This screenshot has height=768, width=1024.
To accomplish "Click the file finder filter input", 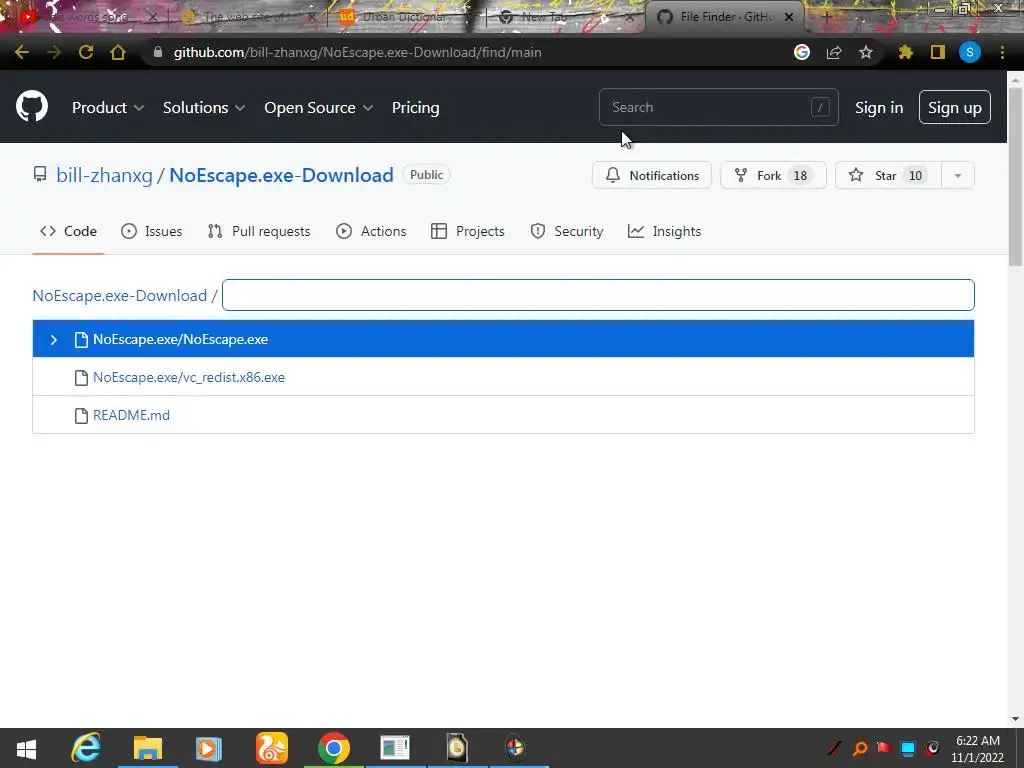I will pyautogui.click(x=598, y=295).
